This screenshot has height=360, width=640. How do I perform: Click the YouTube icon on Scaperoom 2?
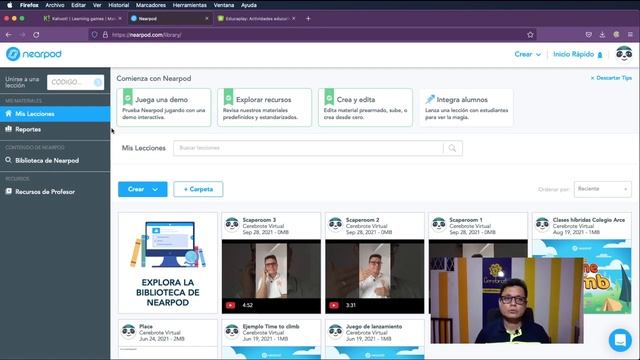click(334, 305)
